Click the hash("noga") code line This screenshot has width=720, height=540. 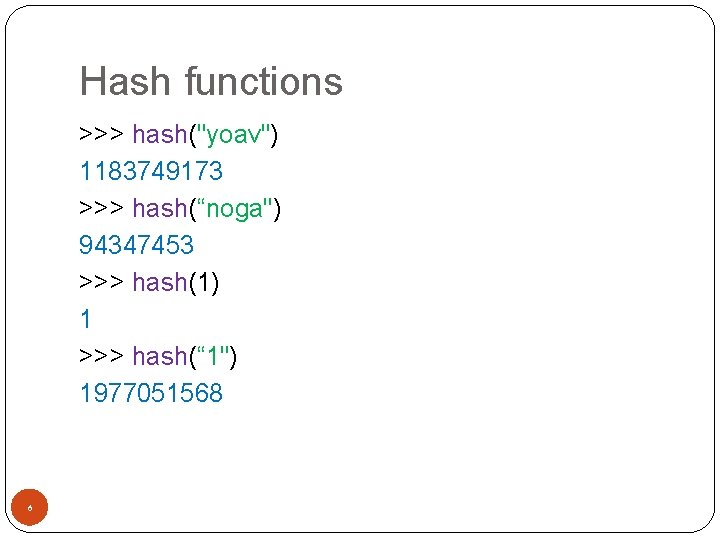pos(181,208)
